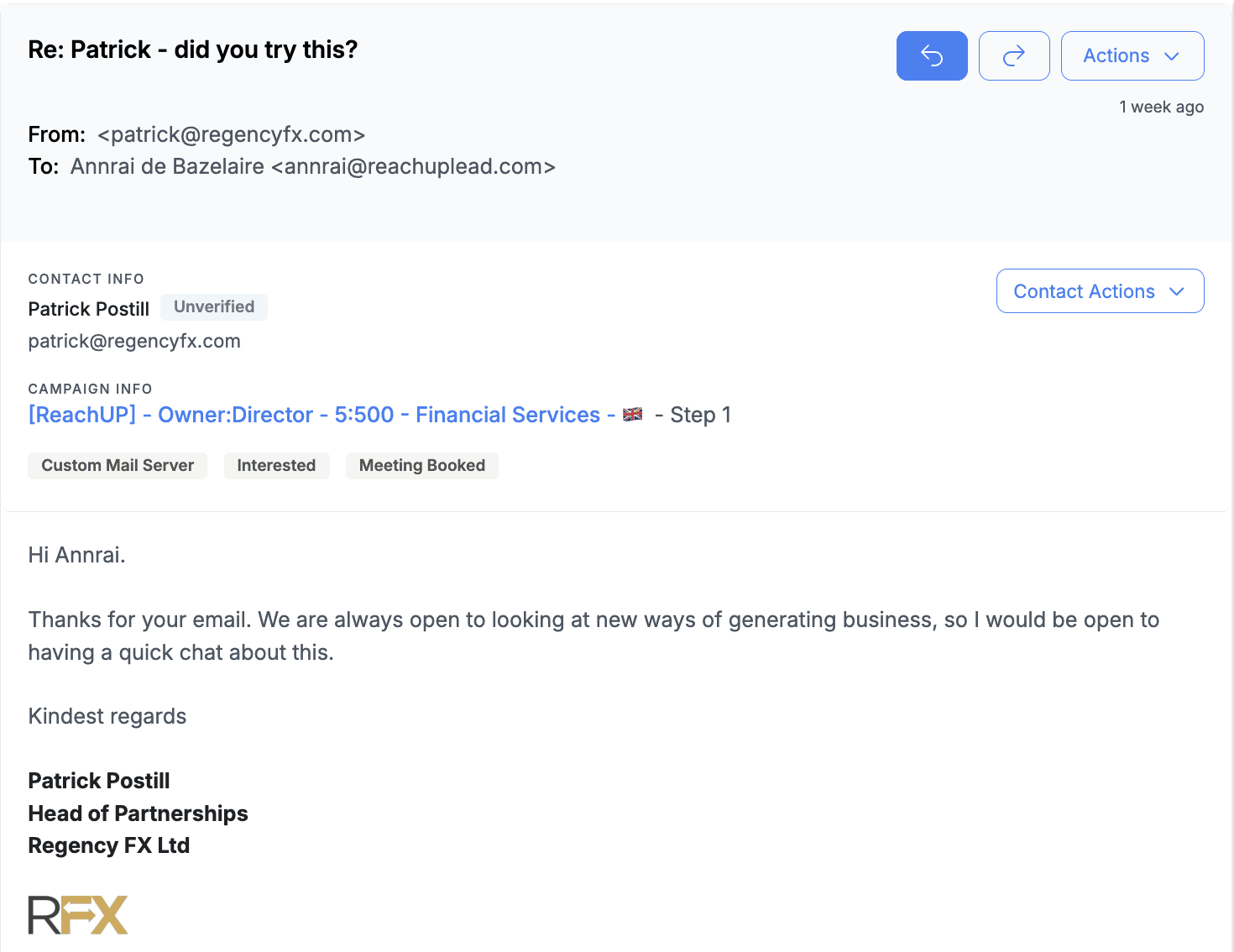The image size is (1234, 952).
Task: Open the ReachUP Financial Services campaign link
Action: point(322,415)
